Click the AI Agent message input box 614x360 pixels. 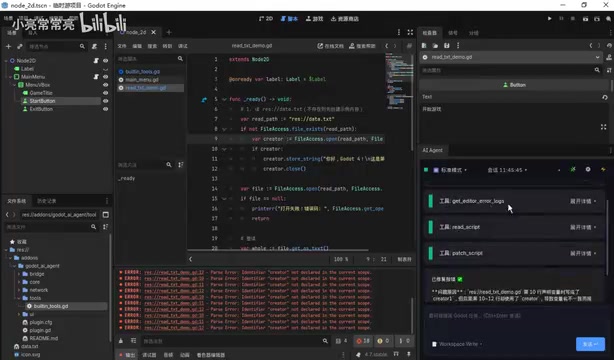click(515, 322)
